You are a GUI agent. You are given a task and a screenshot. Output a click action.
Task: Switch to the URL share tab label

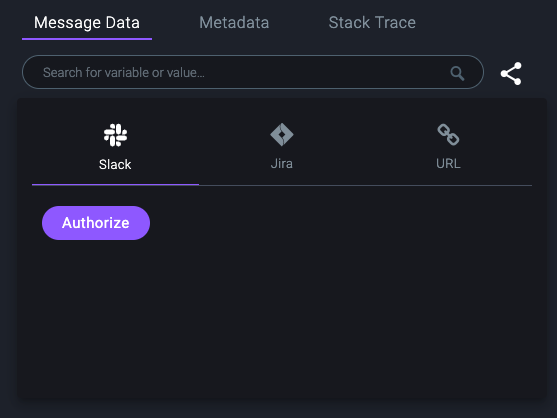coord(448,164)
